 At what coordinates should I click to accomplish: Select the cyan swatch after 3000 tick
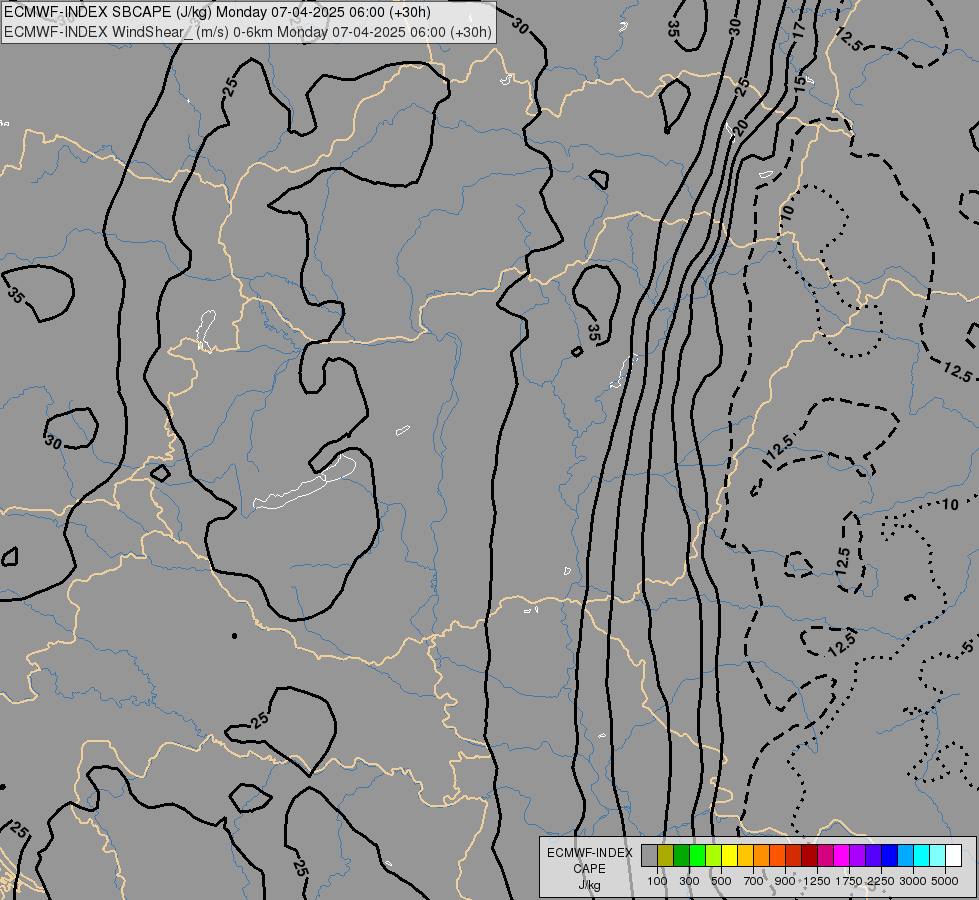(921, 855)
